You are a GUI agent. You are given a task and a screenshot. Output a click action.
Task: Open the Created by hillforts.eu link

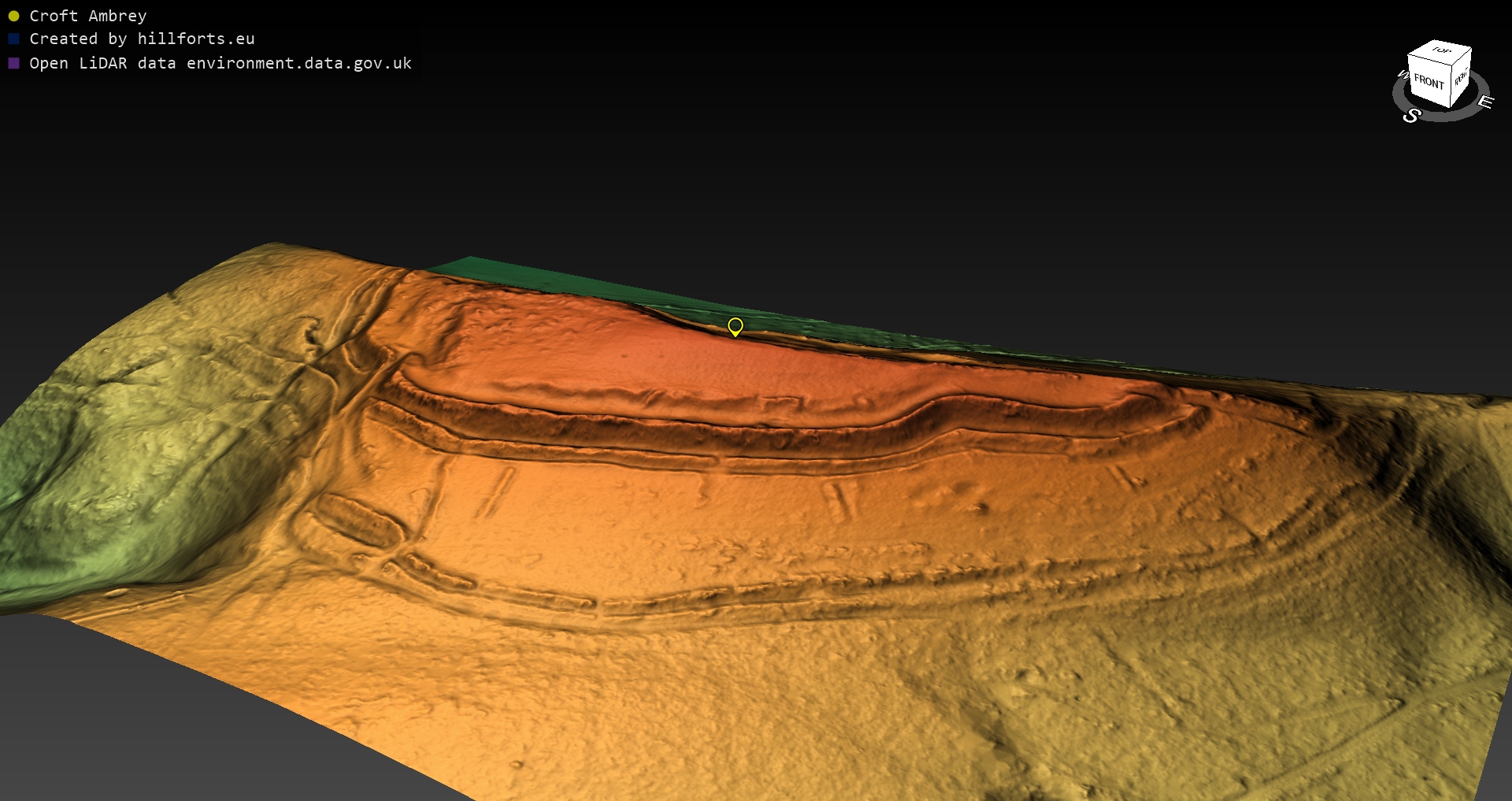pos(142,39)
